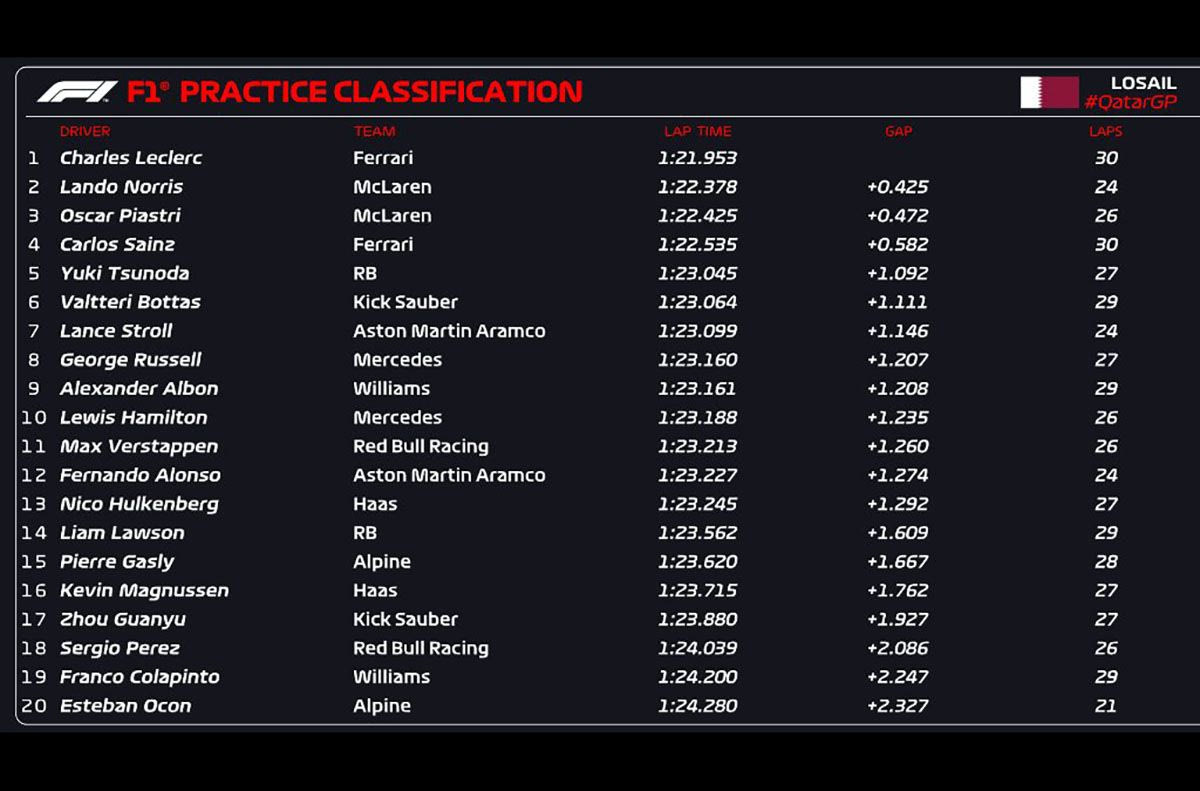
Task: Click Sergio Perez's +2.086 gap
Action: click(897, 648)
